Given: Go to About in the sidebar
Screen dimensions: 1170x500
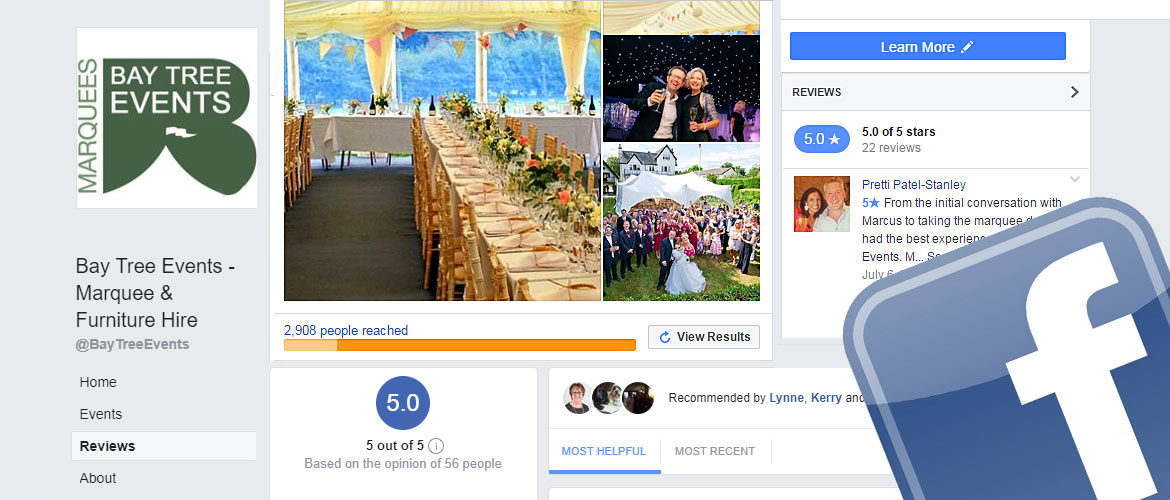Looking at the screenshot, I should pos(98,478).
